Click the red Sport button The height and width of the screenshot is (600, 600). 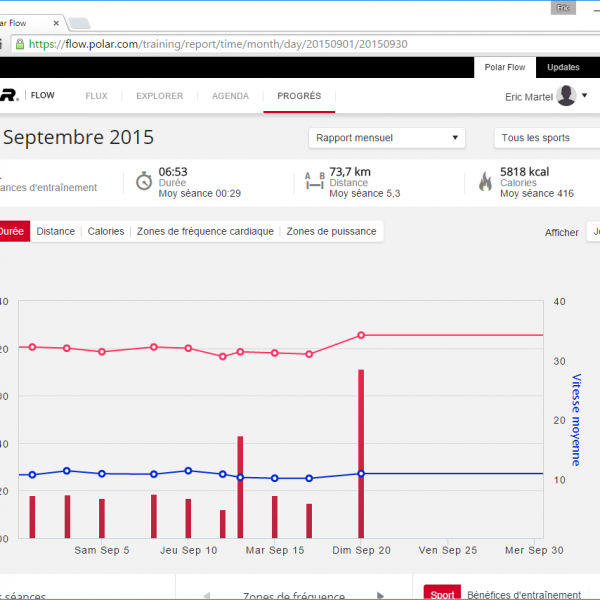(442, 594)
